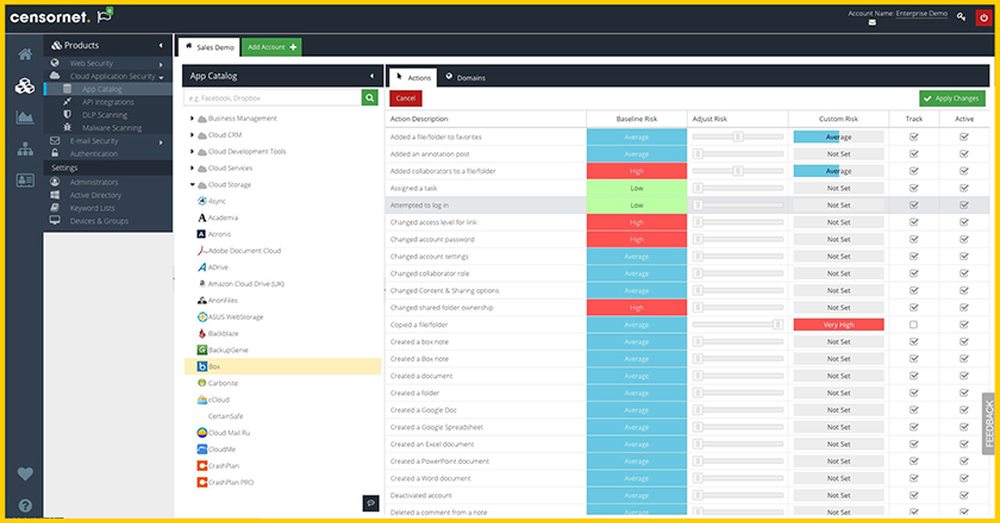Select ASUS WebStorage app in catalog
This screenshot has height=523, width=1000.
click(x=230, y=317)
